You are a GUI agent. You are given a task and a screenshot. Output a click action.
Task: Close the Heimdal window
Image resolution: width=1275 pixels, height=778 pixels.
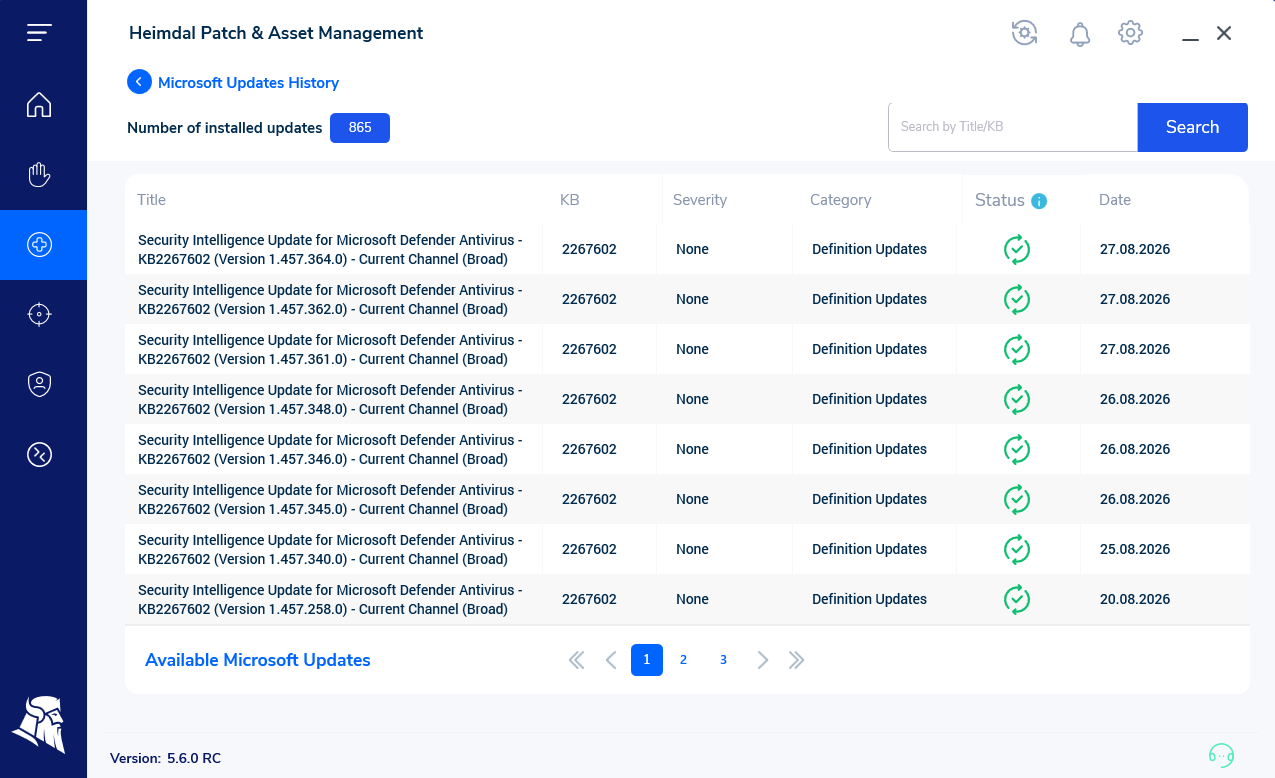coord(1224,33)
